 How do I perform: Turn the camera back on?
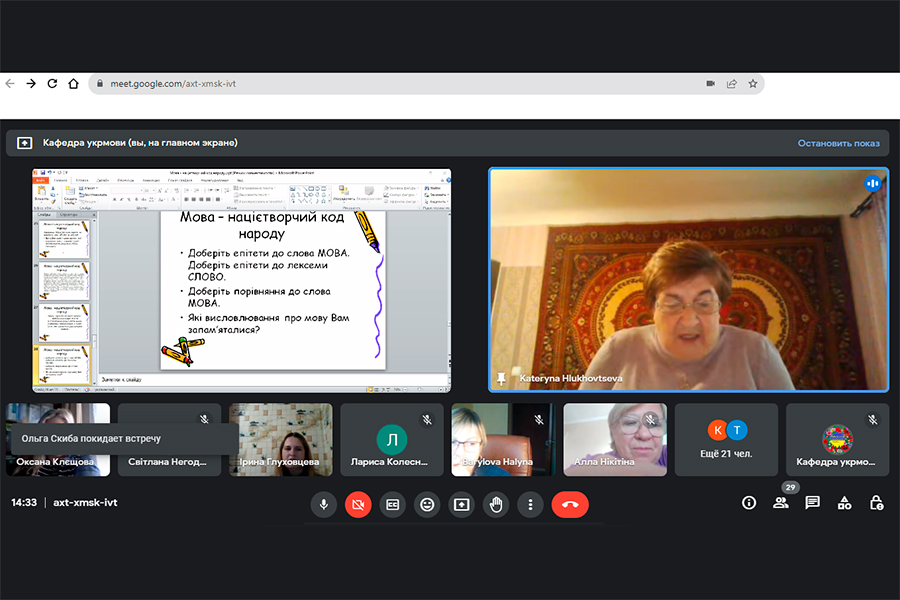358,505
